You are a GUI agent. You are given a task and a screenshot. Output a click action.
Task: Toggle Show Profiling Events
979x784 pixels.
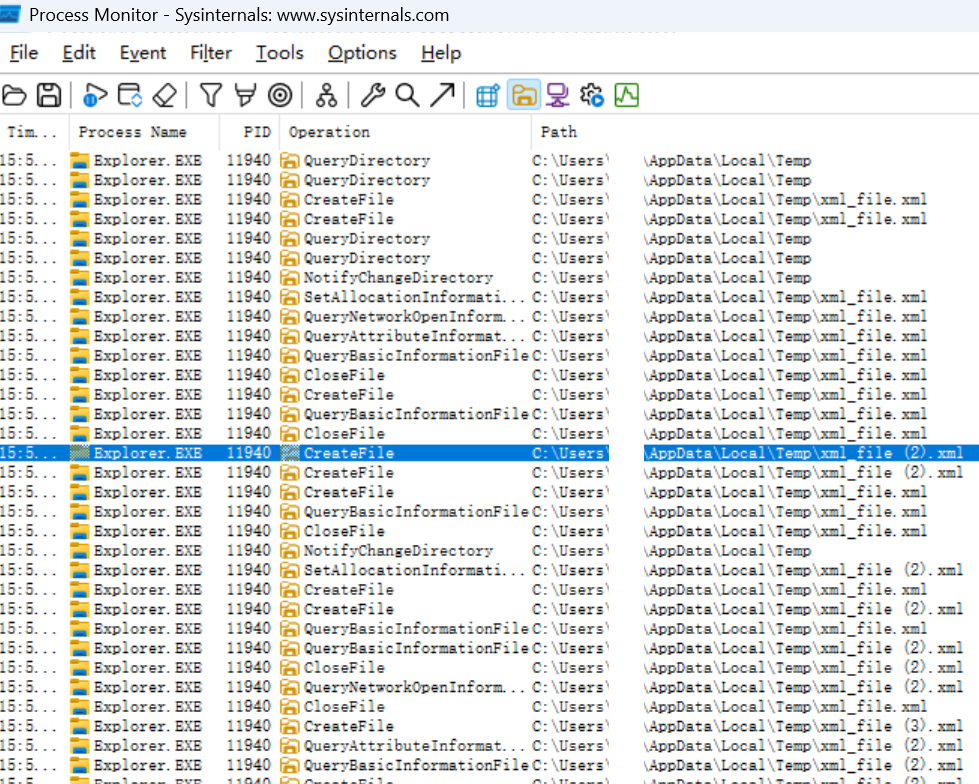coord(626,96)
